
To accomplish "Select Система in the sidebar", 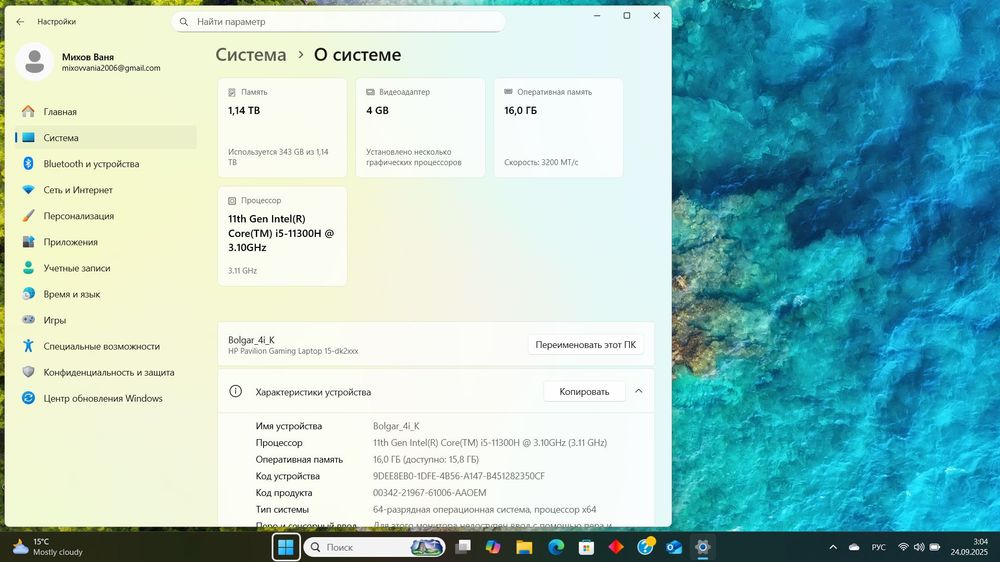I will (x=106, y=138).
